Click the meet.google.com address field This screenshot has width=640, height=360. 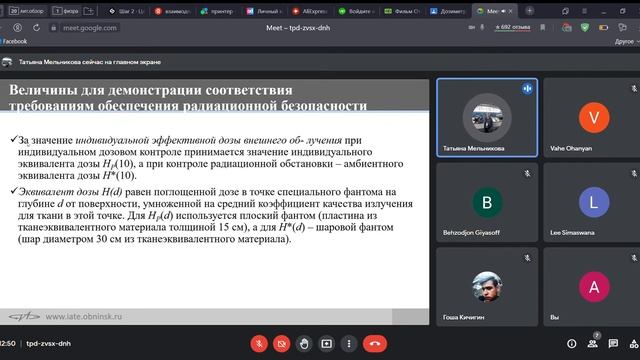pos(90,28)
